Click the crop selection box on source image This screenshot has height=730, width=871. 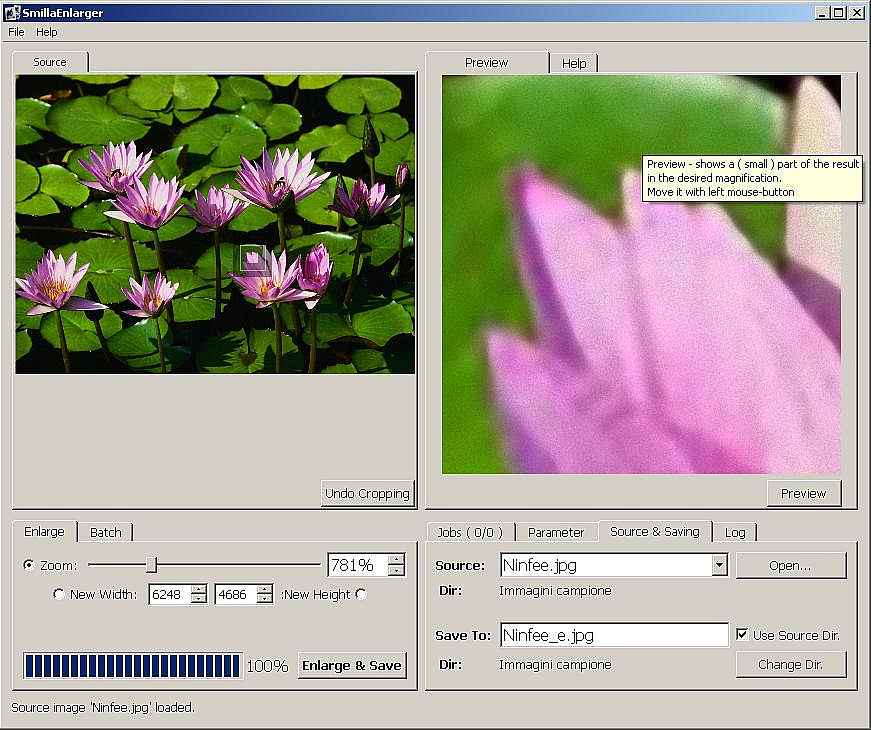pyautogui.click(x=252, y=260)
